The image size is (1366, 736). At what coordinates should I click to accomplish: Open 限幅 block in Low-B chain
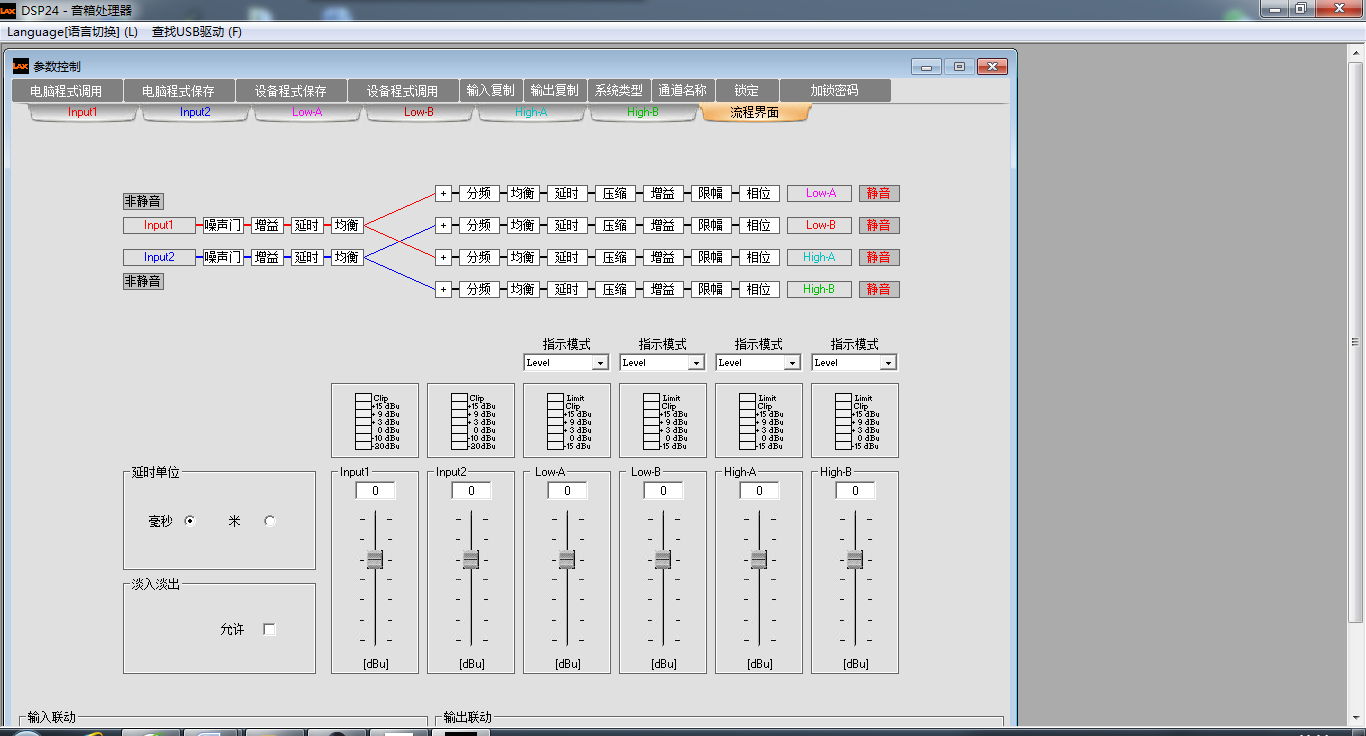click(x=710, y=225)
